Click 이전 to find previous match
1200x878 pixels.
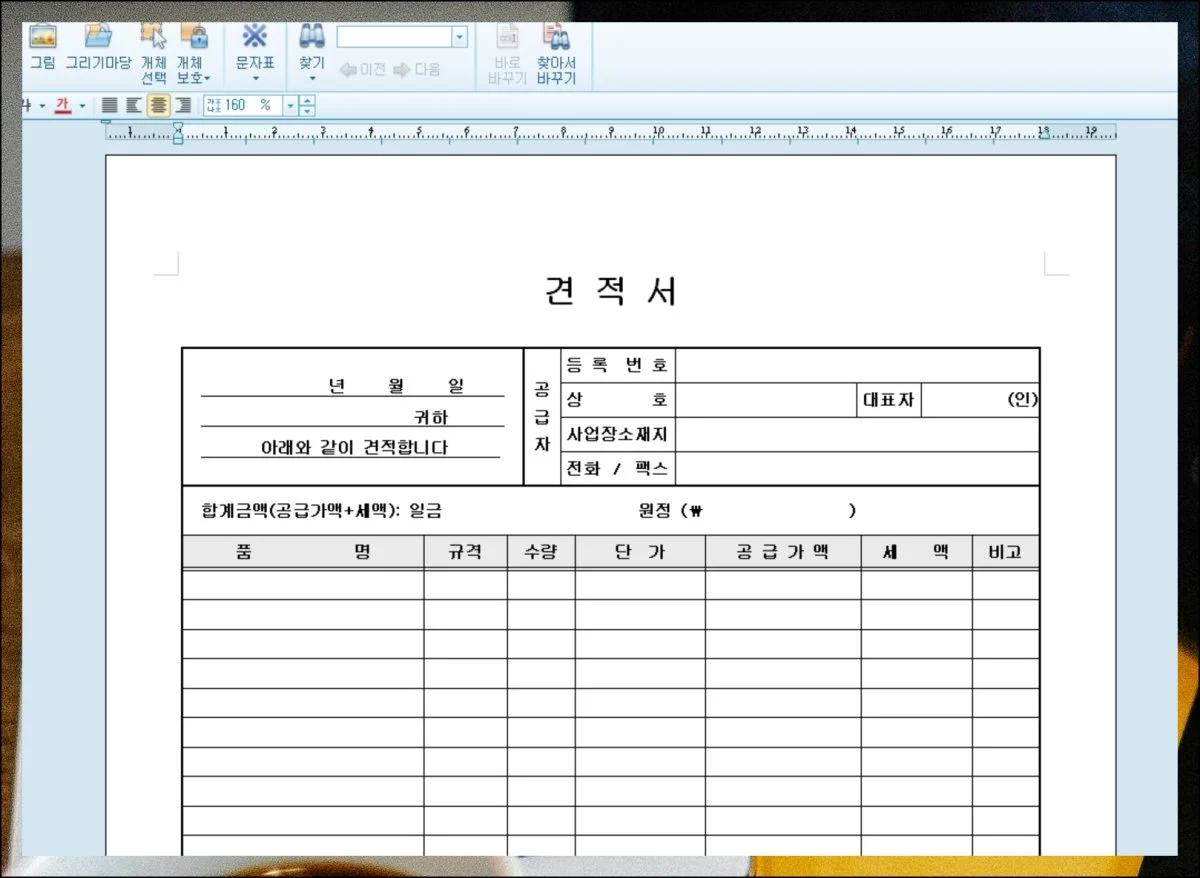coord(363,70)
